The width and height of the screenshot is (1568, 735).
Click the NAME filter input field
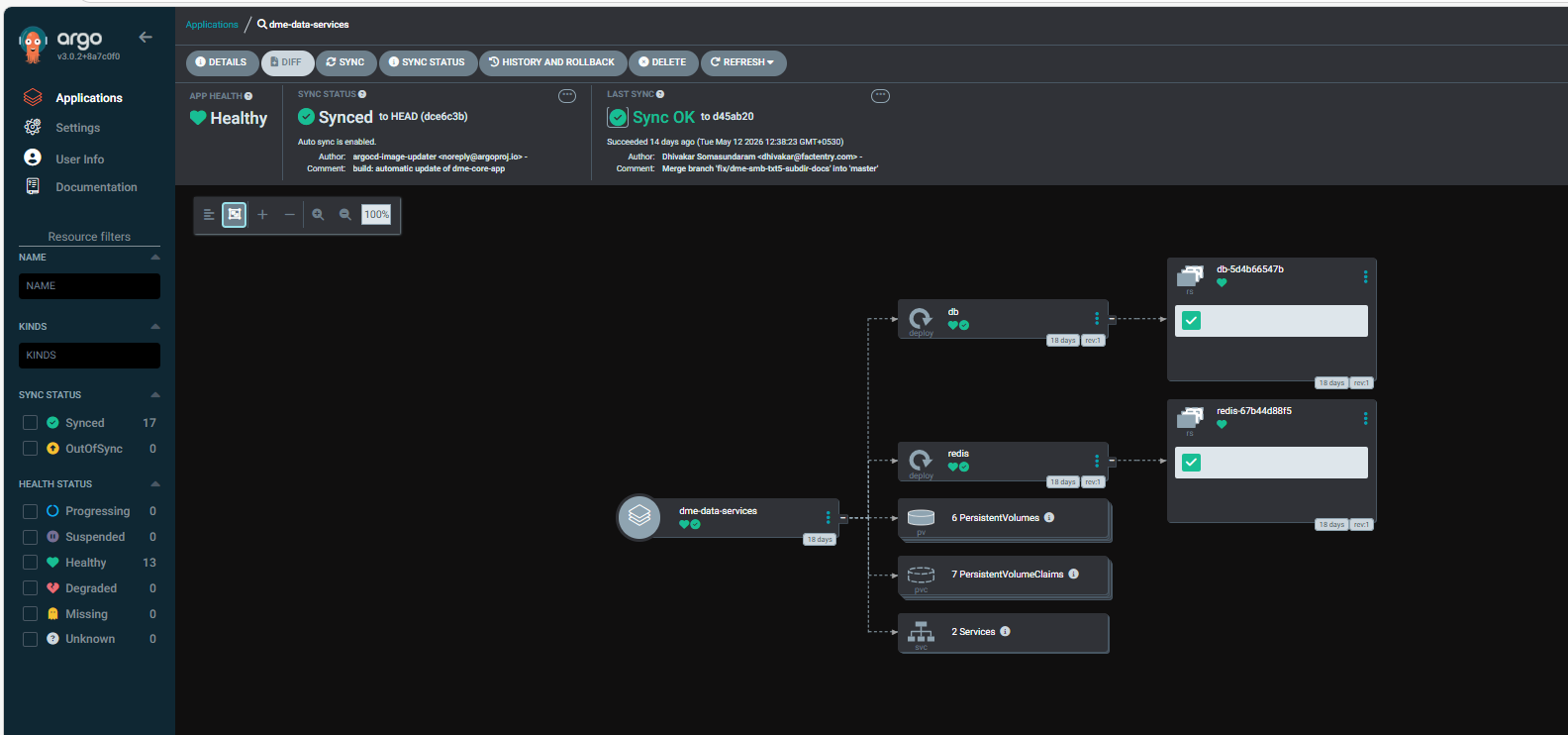click(x=89, y=286)
